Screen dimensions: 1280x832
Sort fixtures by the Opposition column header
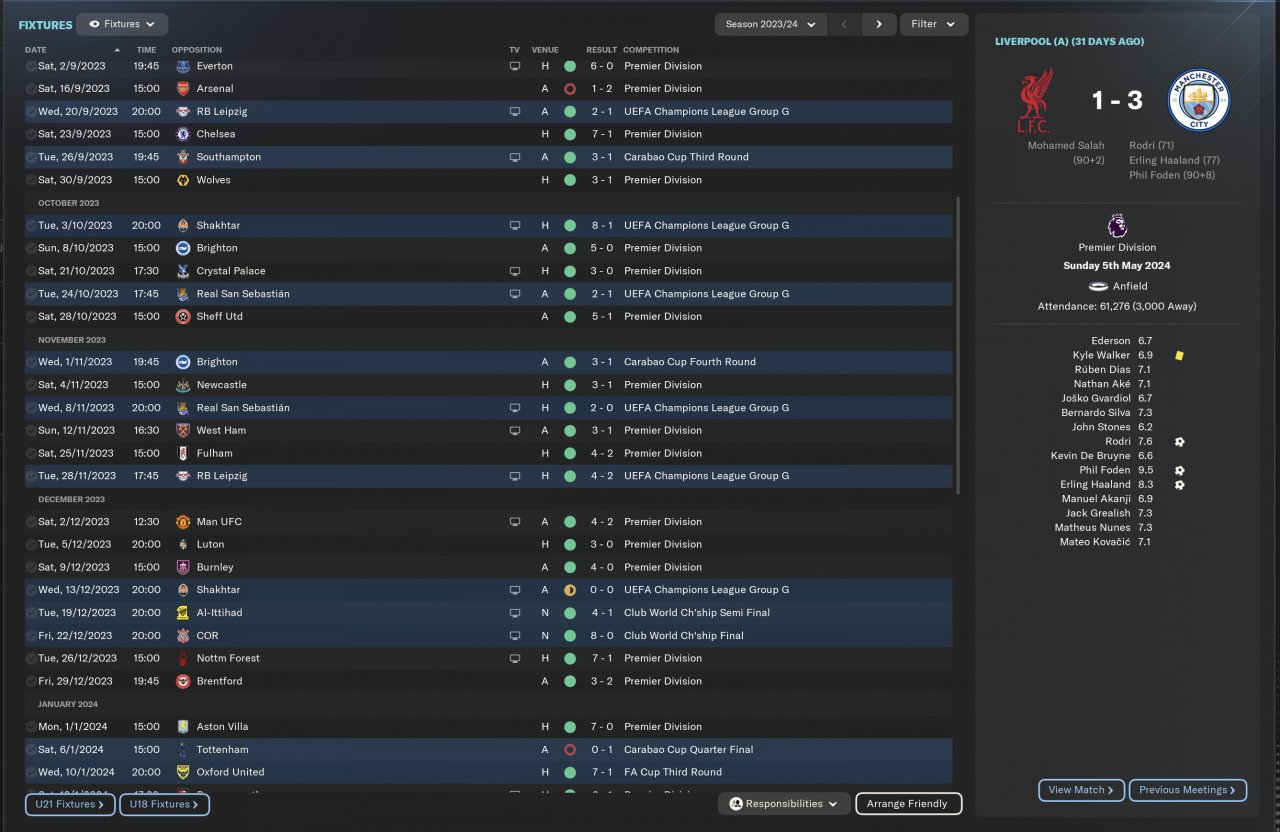pos(197,50)
